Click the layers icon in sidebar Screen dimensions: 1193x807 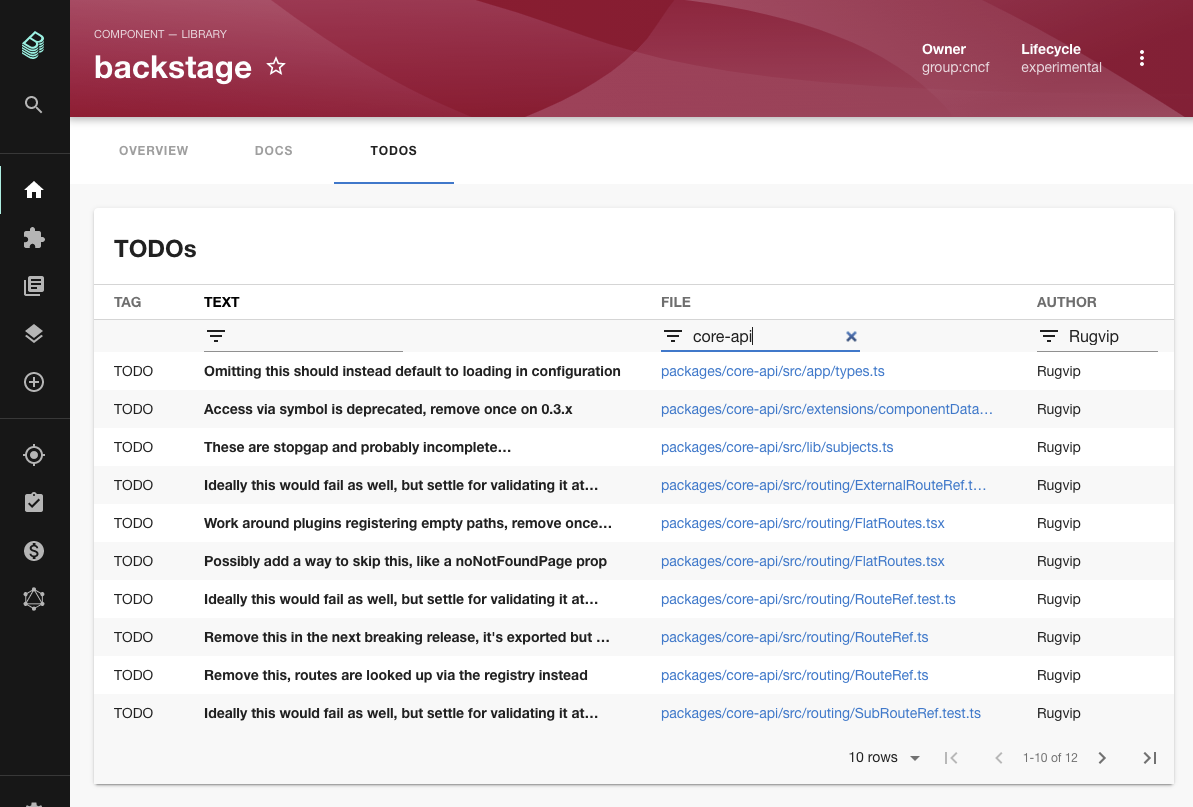33,334
